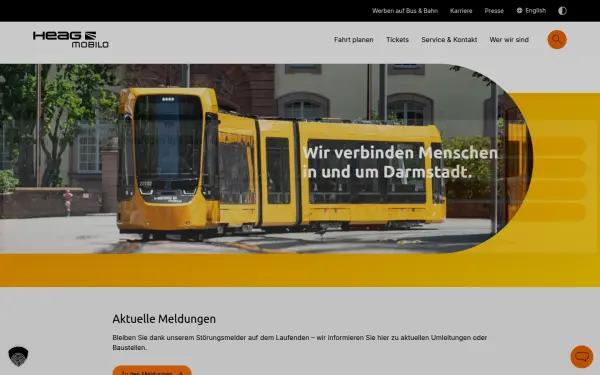Viewport: 600px width, 375px height.
Task: Toggle the contrast mode icon
Action: (562, 11)
